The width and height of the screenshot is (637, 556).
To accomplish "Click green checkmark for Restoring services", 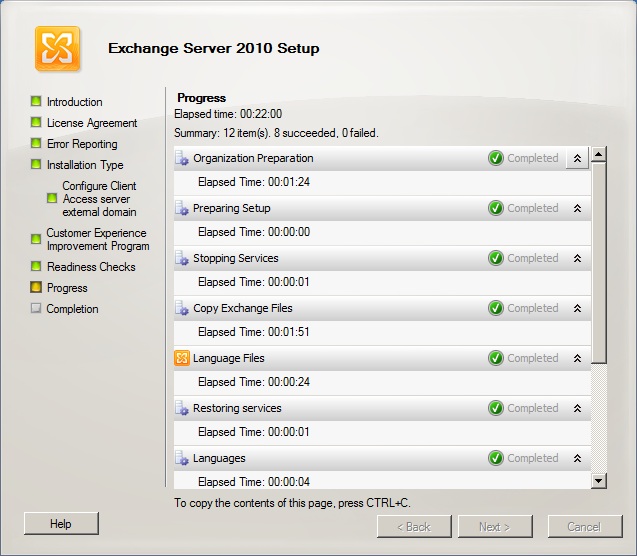I will coord(496,408).
